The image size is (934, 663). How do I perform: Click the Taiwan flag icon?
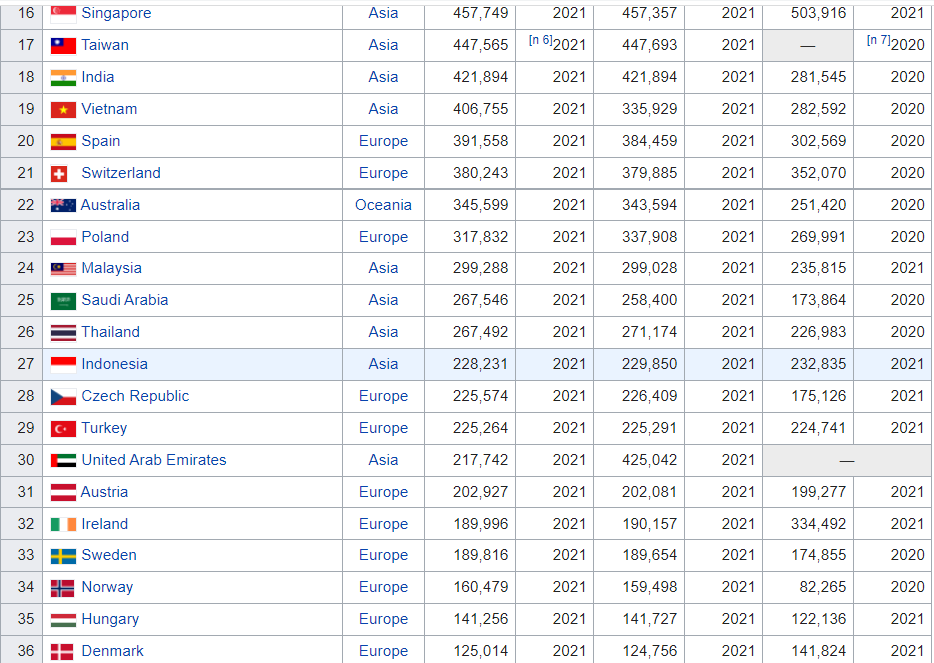click(x=63, y=45)
